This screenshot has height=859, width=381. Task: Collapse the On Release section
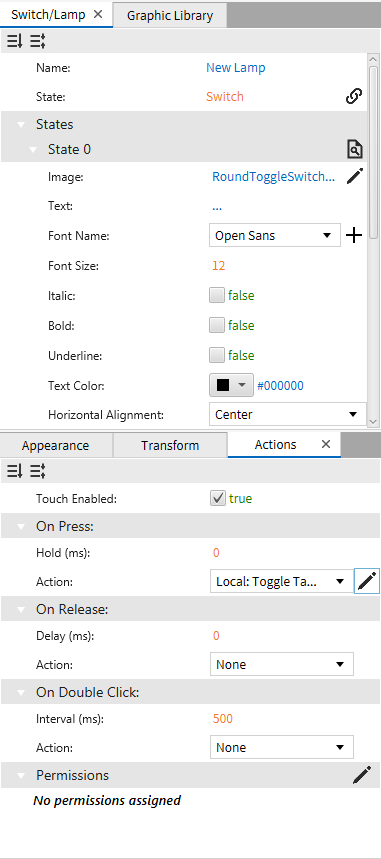[x=21, y=609]
